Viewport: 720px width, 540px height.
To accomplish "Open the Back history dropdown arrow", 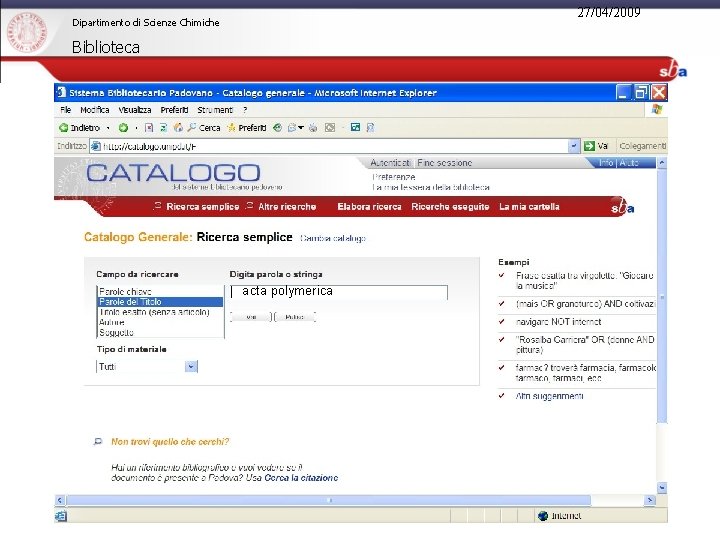I will click(x=108, y=128).
